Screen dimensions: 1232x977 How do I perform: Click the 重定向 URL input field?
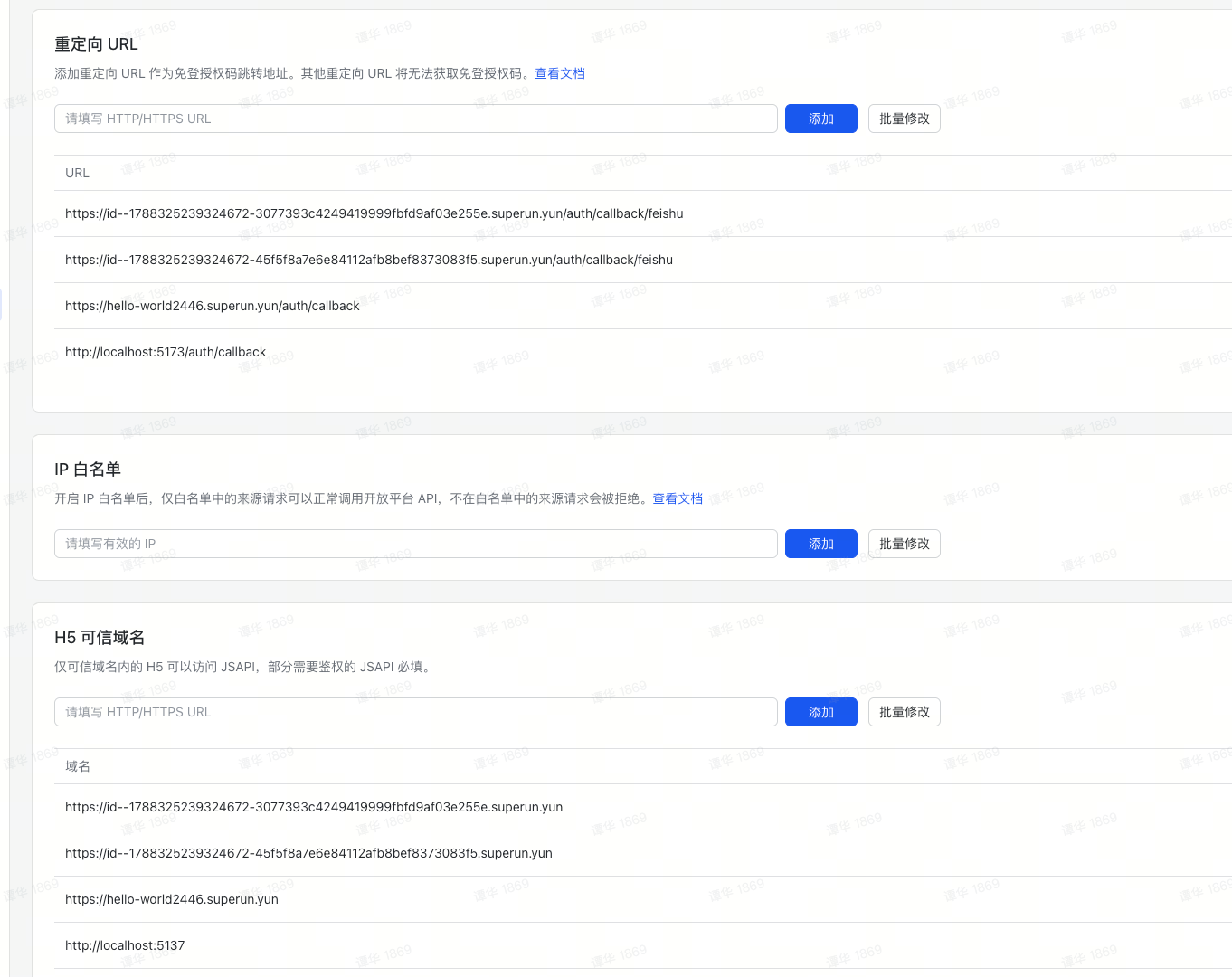coord(415,119)
